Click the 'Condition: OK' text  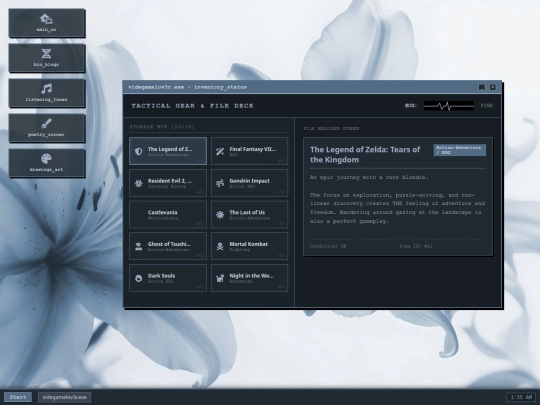tap(328, 246)
